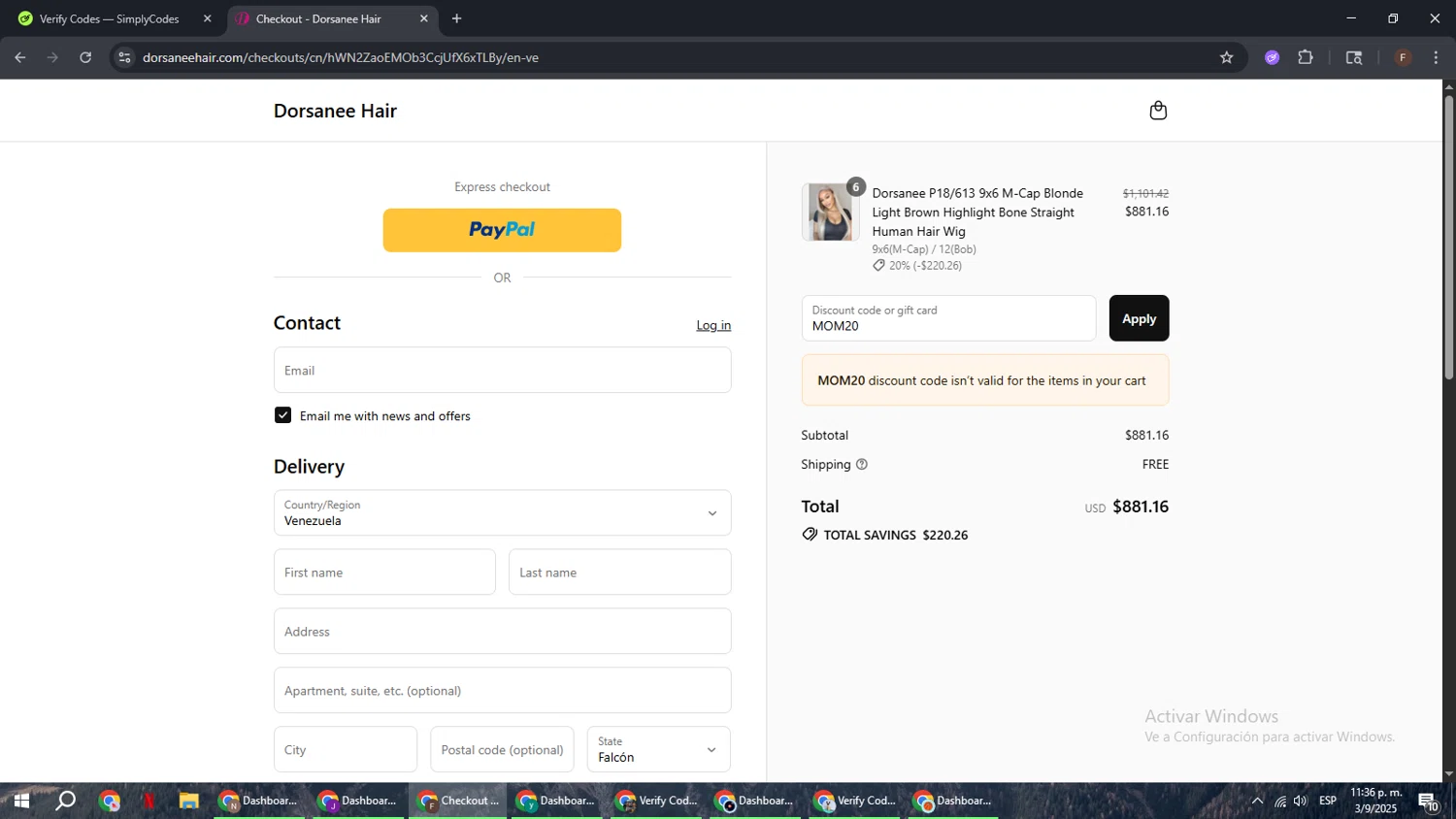Open the pinned Chrome icon in the taskbar
The image size is (1456, 819).
tap(109, 801)
